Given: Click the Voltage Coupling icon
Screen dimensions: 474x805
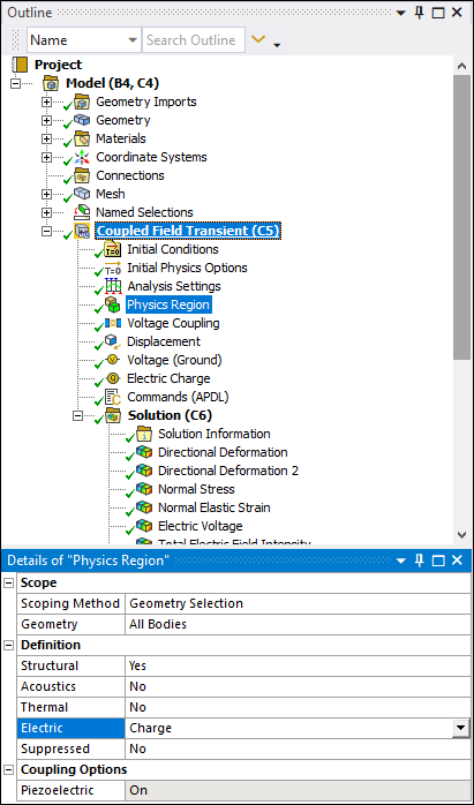Looking at the screenshot, I should pyautogui.click(x=112, y=323).
